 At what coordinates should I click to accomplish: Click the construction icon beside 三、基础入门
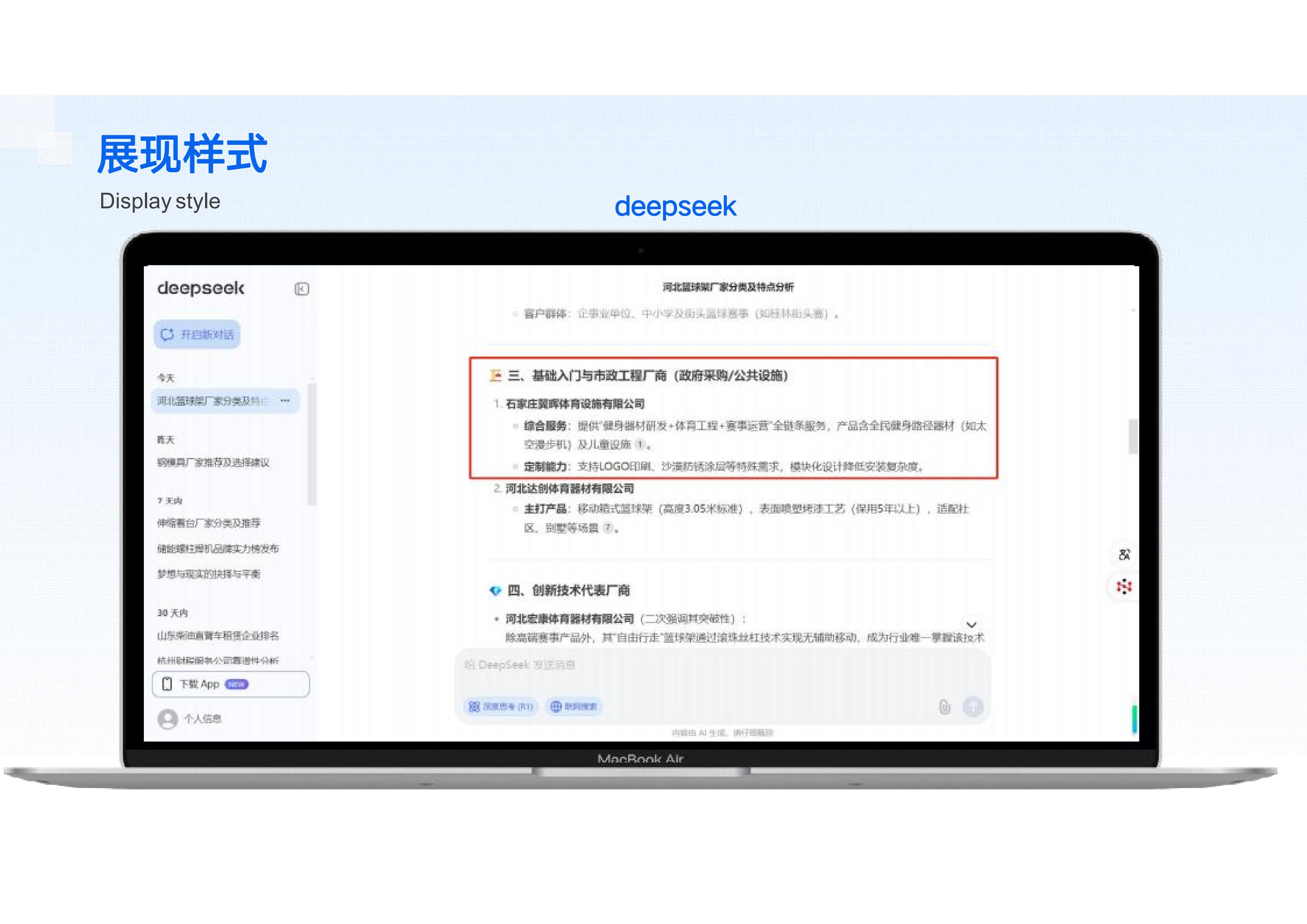tap(495, 375)
